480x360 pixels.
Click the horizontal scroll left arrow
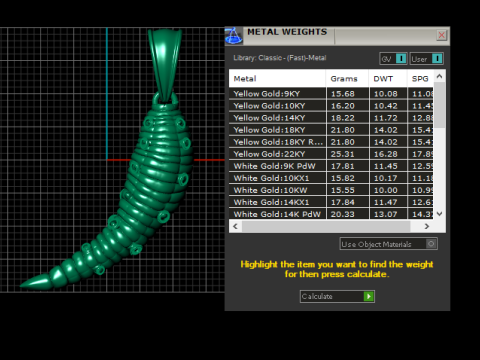(235, 226)
